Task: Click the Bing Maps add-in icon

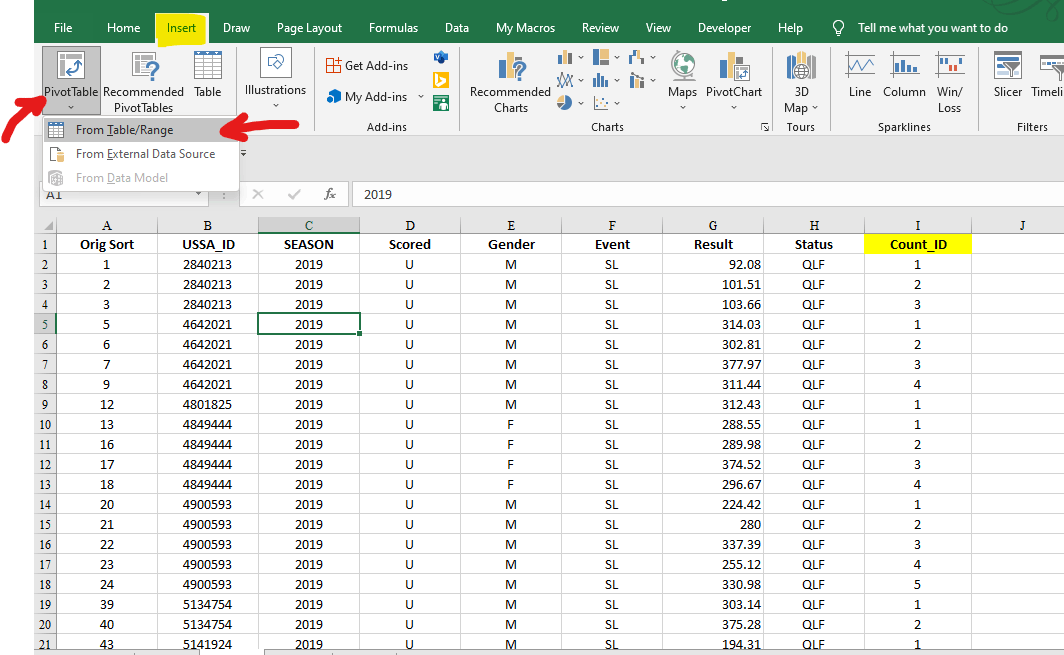Action: click(441, 80)
